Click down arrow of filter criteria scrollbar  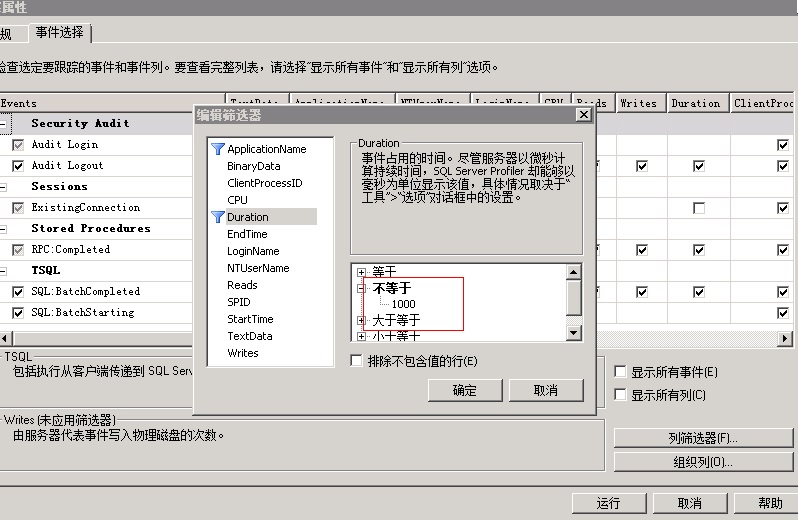coord(574,333)
